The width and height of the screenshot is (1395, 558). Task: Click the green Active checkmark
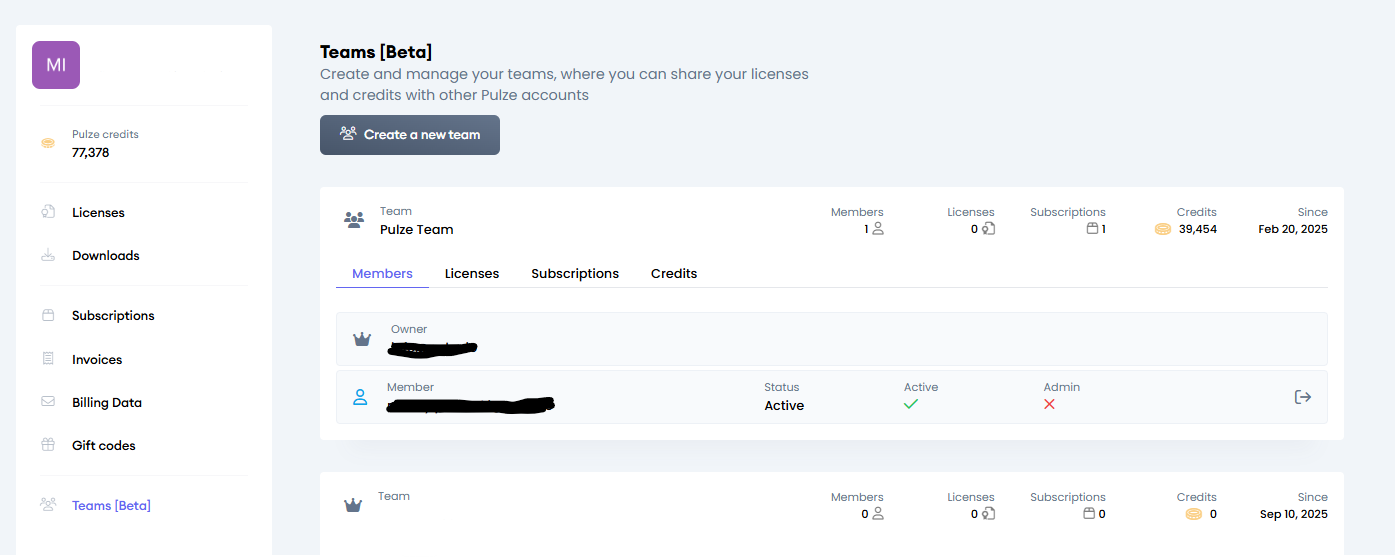pyautogui.click(x=910, y=404)
